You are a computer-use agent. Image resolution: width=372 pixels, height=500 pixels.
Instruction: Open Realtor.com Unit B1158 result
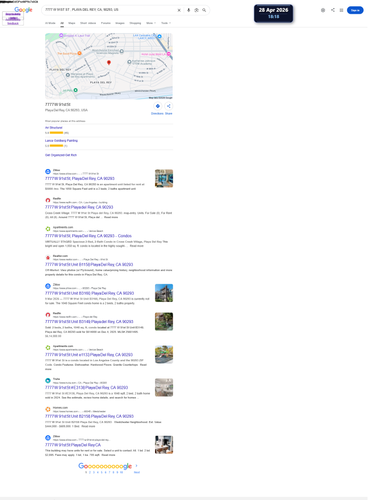89,265
